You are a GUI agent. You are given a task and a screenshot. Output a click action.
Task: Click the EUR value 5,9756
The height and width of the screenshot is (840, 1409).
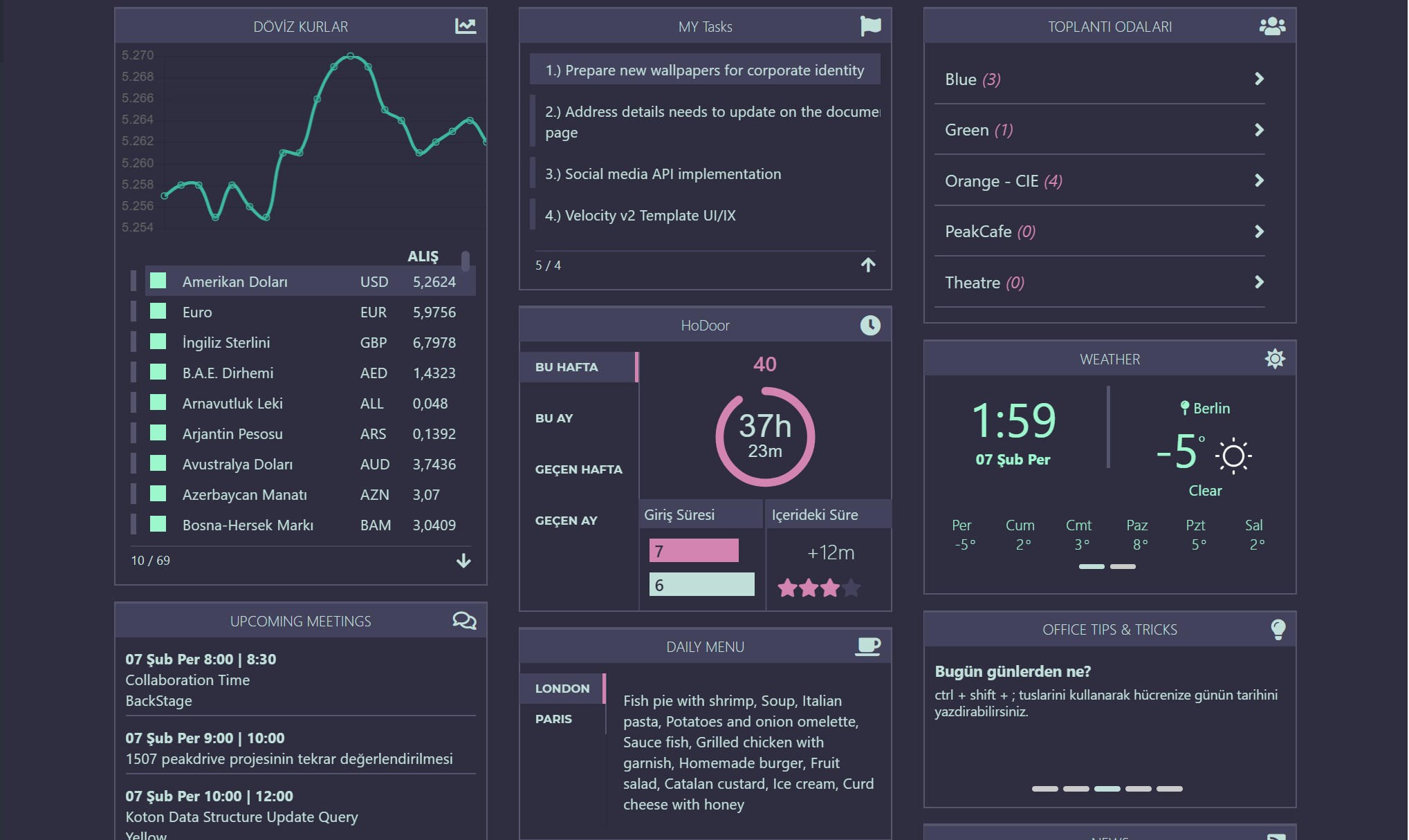[x=434, y=312]
